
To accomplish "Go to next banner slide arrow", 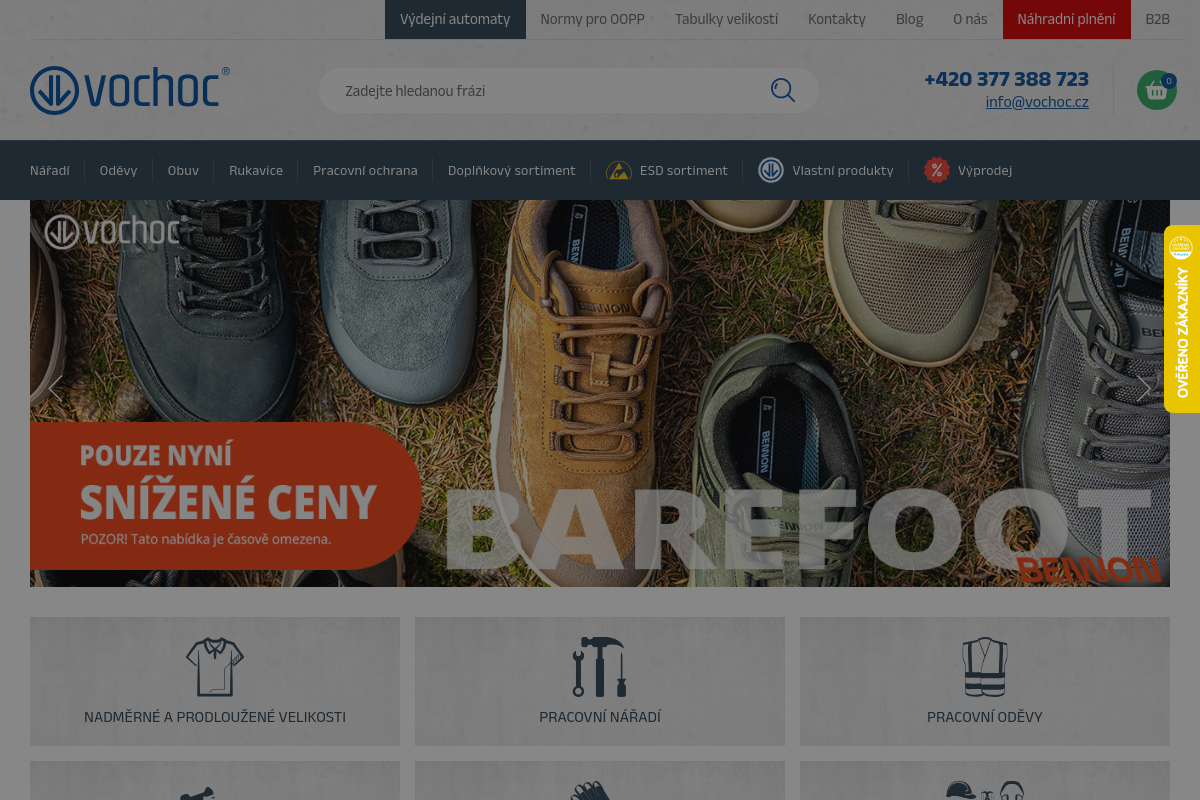I will coord(1144,388).
